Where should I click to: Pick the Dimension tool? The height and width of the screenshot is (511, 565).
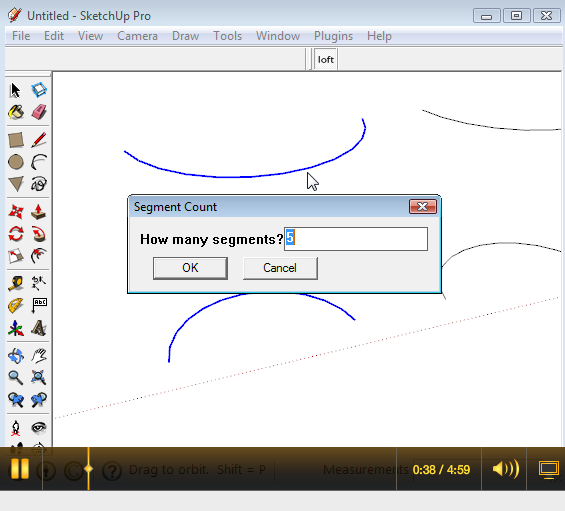tap(39, 284)
